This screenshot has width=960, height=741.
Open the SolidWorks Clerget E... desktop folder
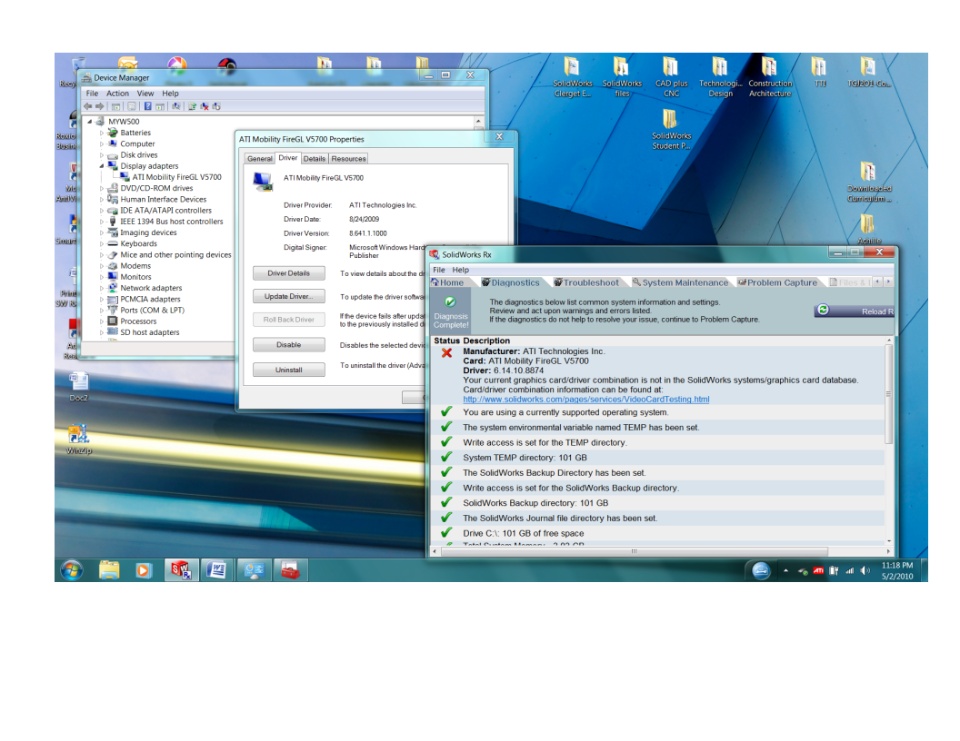(572, 77)
